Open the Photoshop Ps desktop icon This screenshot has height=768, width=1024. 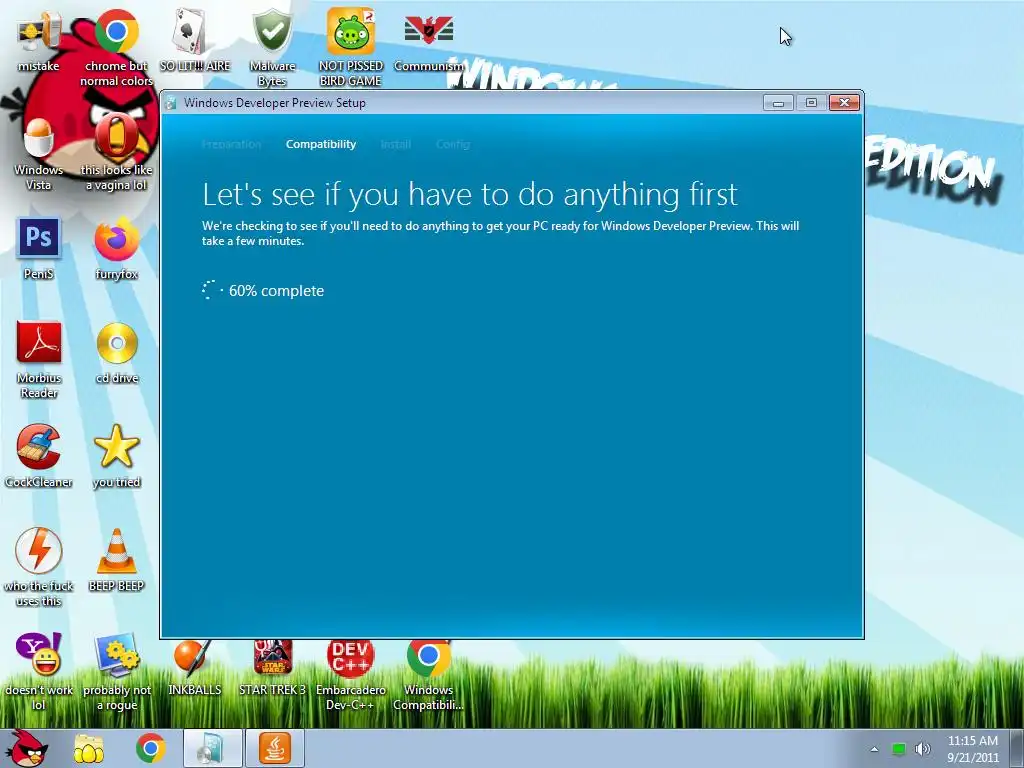pos(39,249)
